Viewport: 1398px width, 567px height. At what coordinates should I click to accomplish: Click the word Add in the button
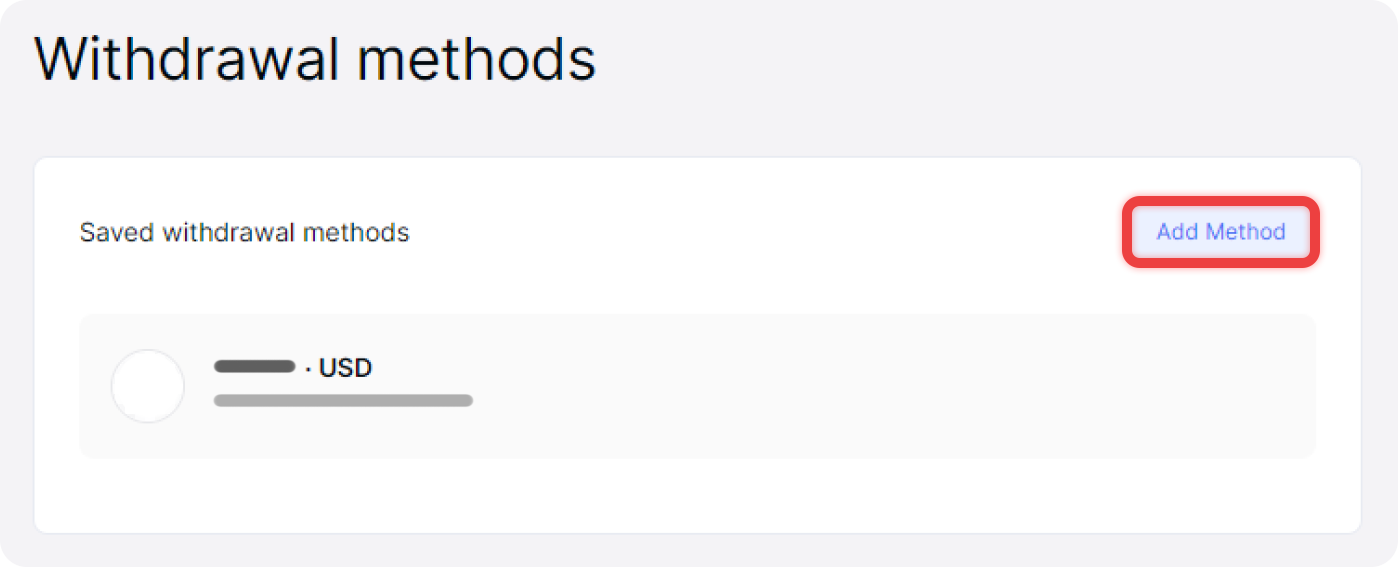click(1177, 232)
